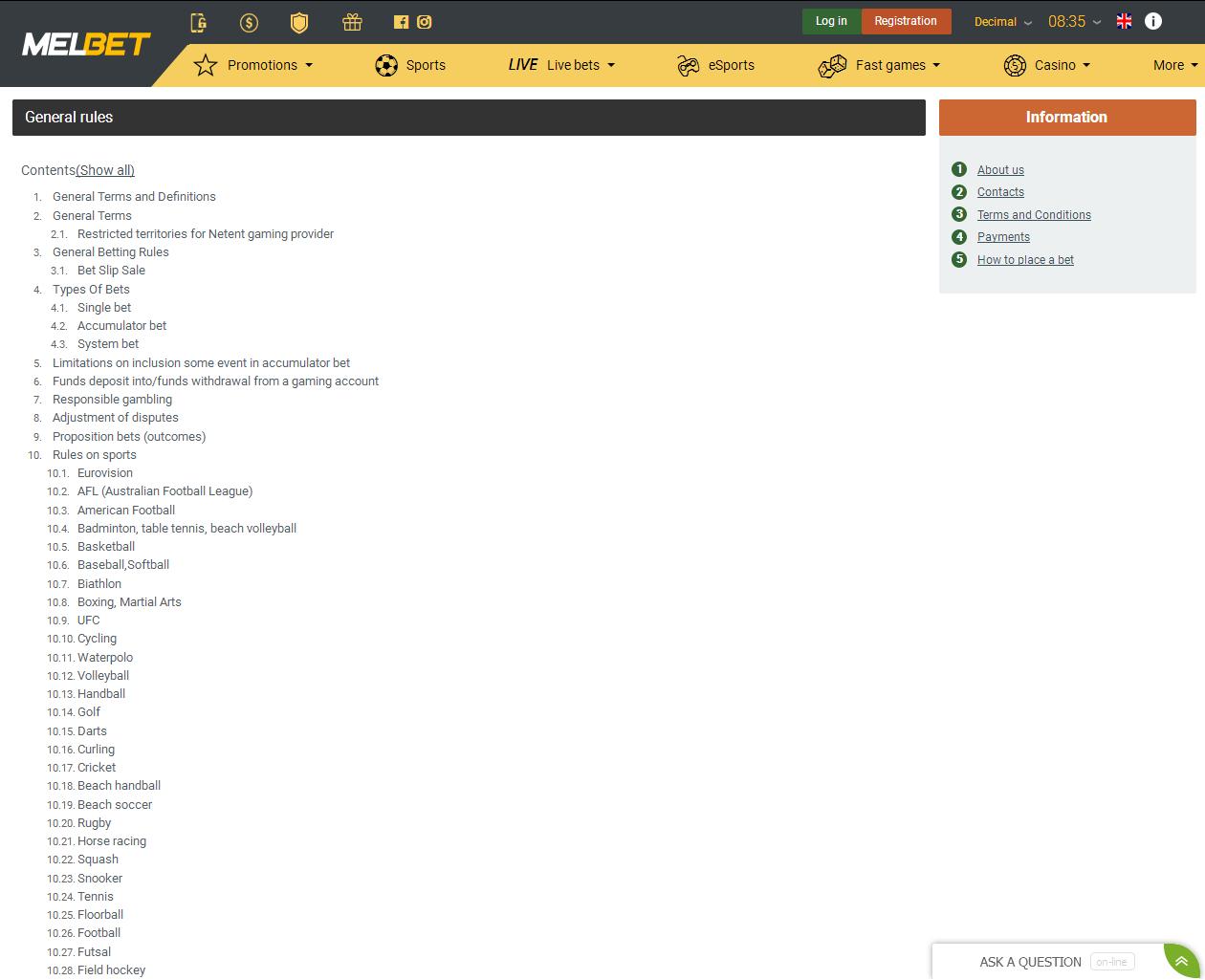Open Contacts link in Information
This screenshot has width=1205, height=980.
[1000, 192]
